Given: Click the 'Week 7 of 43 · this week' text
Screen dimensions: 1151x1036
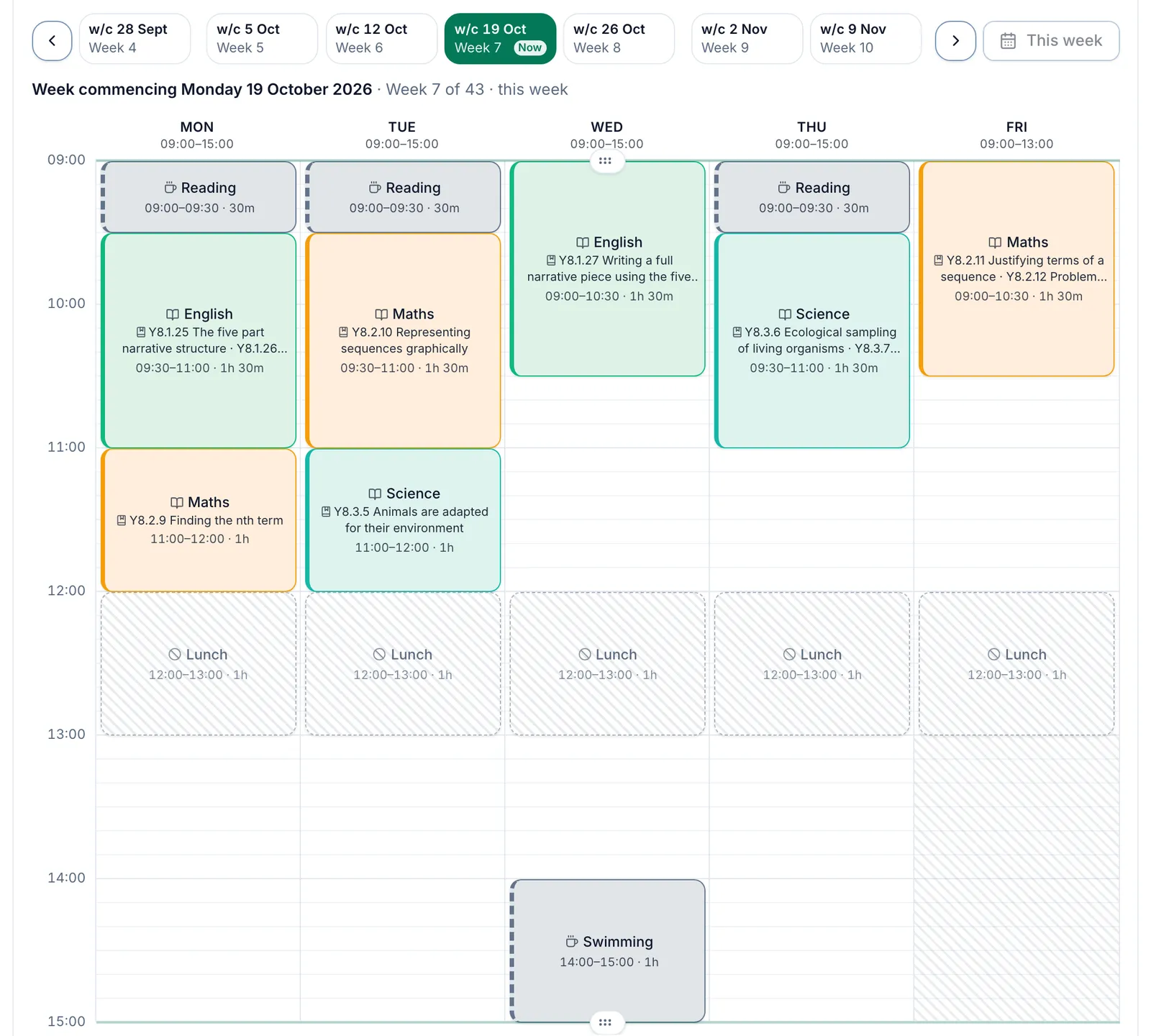Looking at the screenshot, I should coord(477,89).
